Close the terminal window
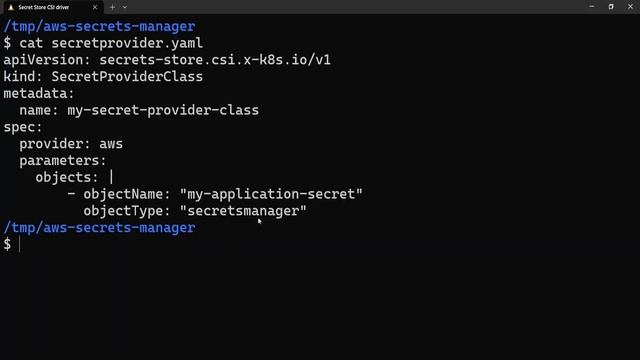Screen dimensions: 640x360 pyautogui.click(x=630, y=7)
